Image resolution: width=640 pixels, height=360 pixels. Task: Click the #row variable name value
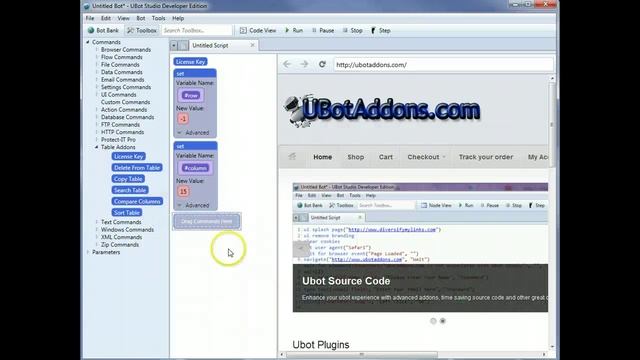pos(191,96)
